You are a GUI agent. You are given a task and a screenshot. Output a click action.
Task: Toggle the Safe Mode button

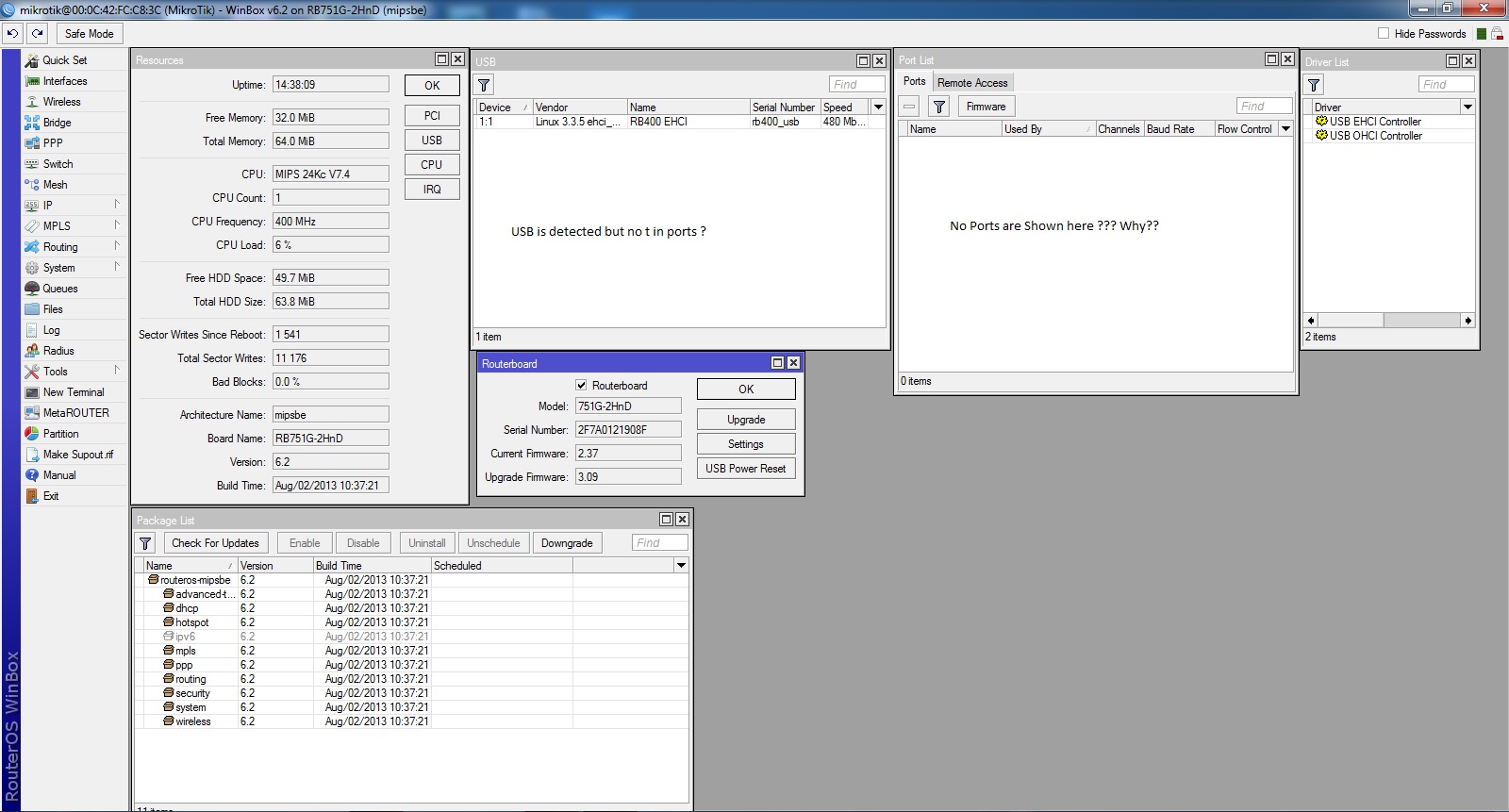point(90,33)
